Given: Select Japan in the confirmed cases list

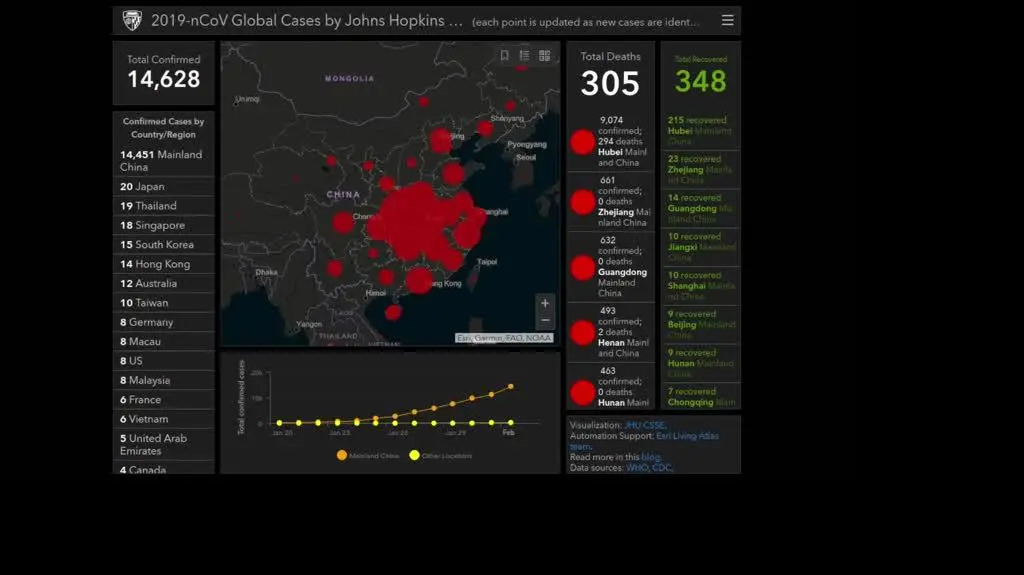Looking at the screenshot, I should click(x=142, y=187).
